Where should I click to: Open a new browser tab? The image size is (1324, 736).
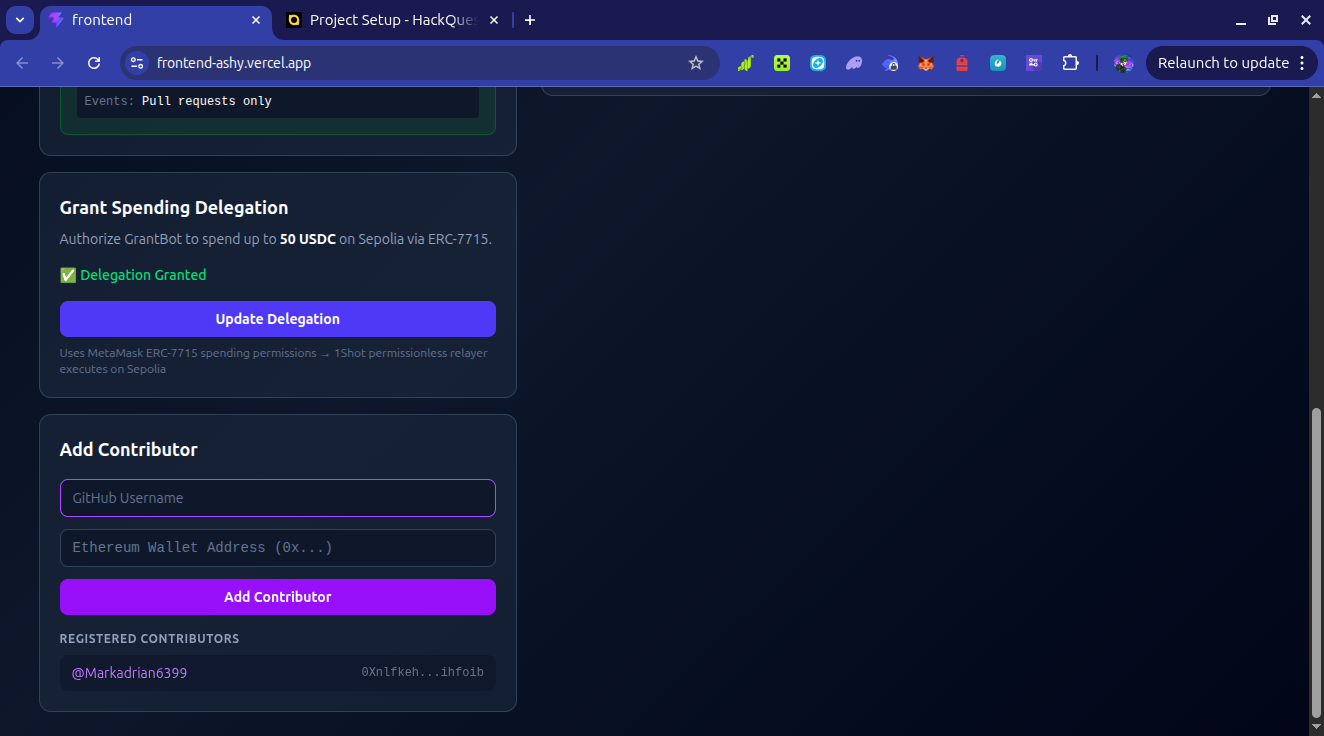(530, 20)
